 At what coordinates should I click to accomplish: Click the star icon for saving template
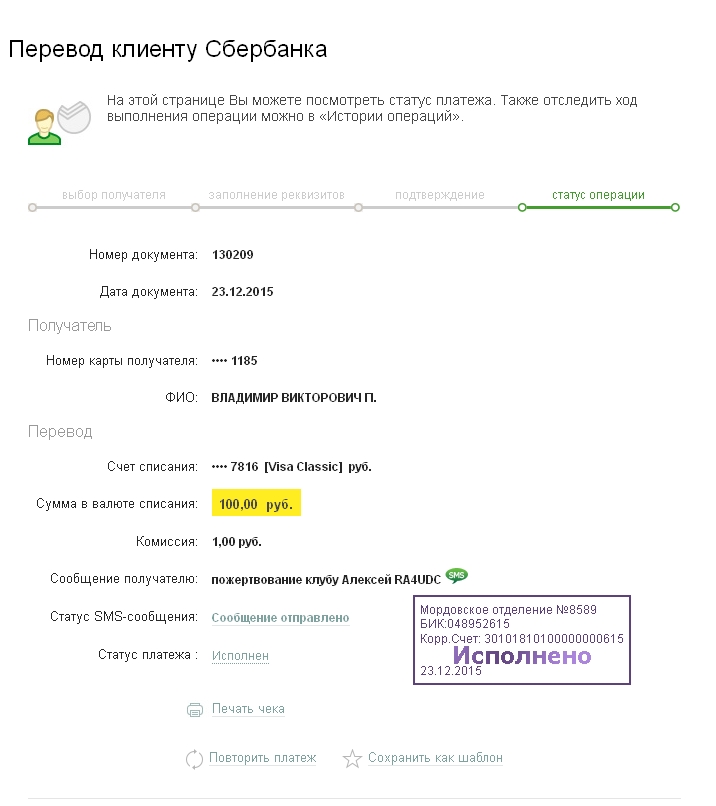(x=352, y=759)
